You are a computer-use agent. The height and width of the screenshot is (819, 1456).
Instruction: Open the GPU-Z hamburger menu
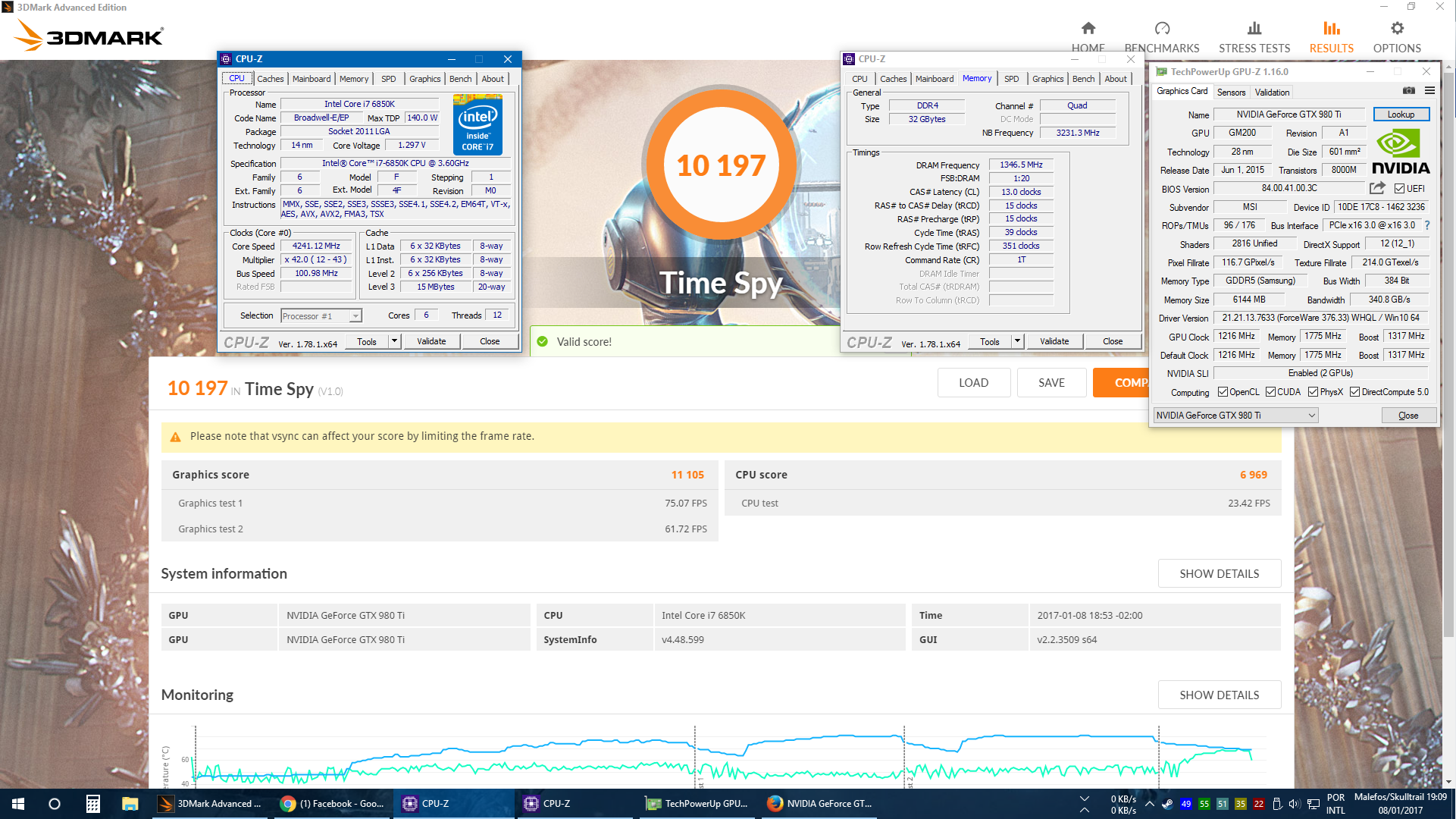(1429, 91)
